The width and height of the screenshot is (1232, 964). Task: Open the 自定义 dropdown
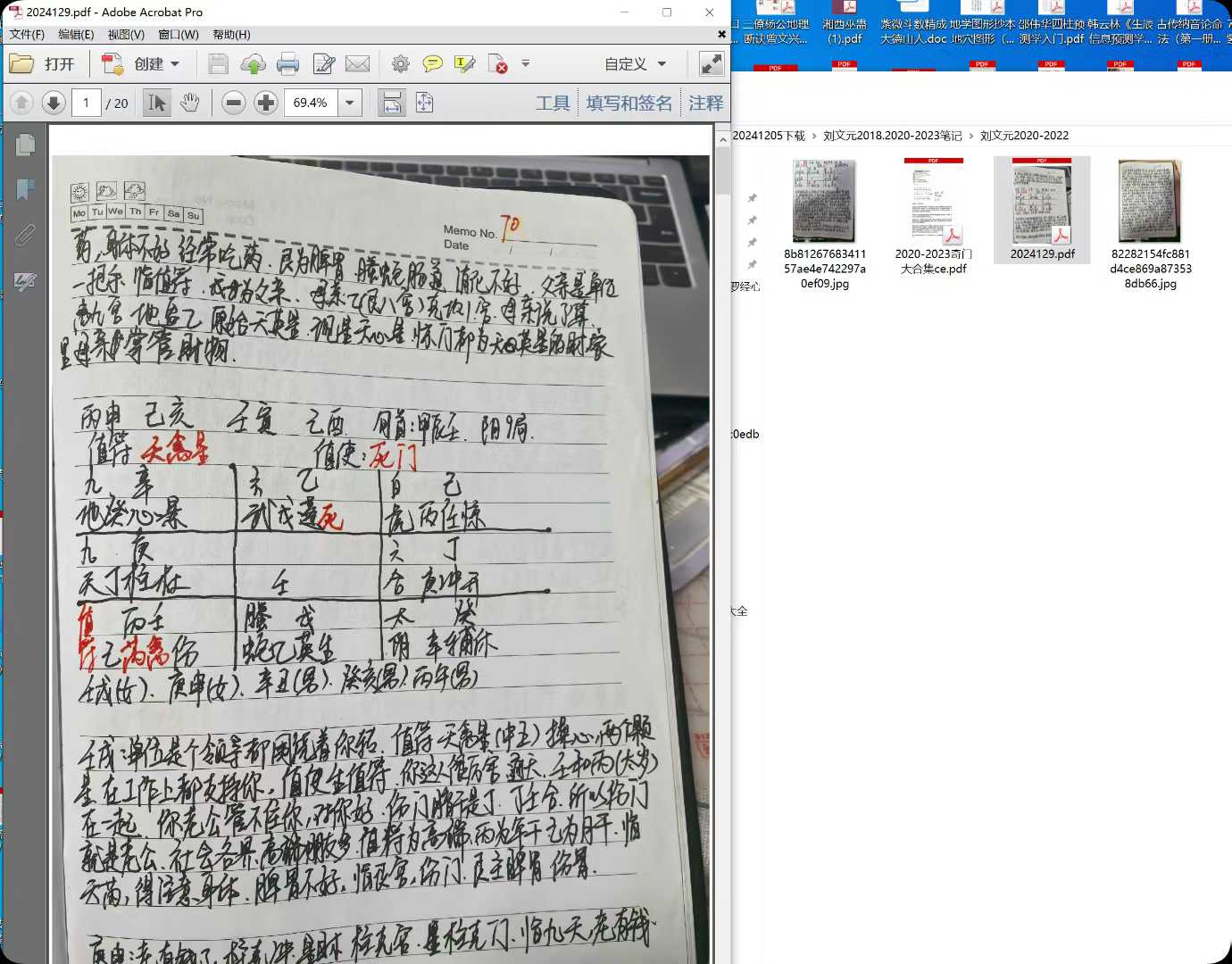coord(636,64)
